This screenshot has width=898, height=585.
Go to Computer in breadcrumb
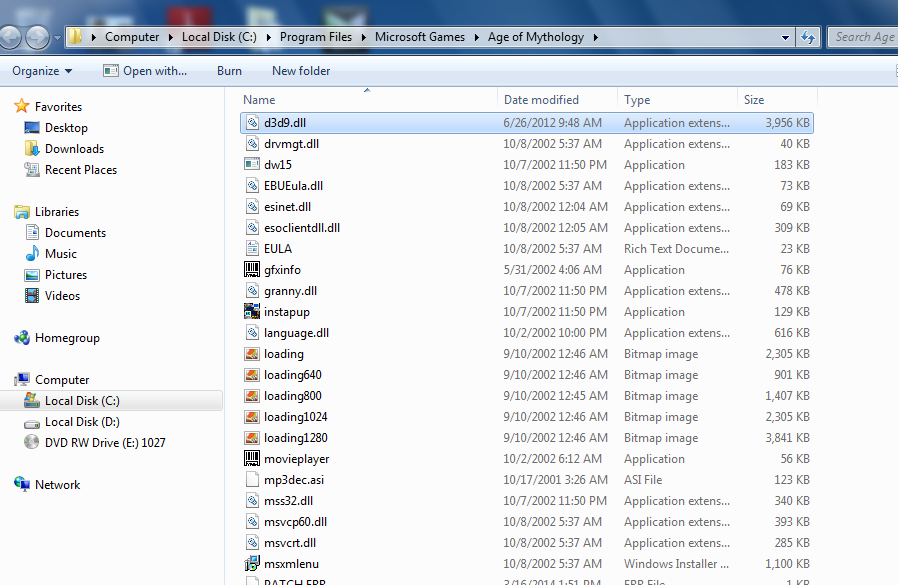132,37
